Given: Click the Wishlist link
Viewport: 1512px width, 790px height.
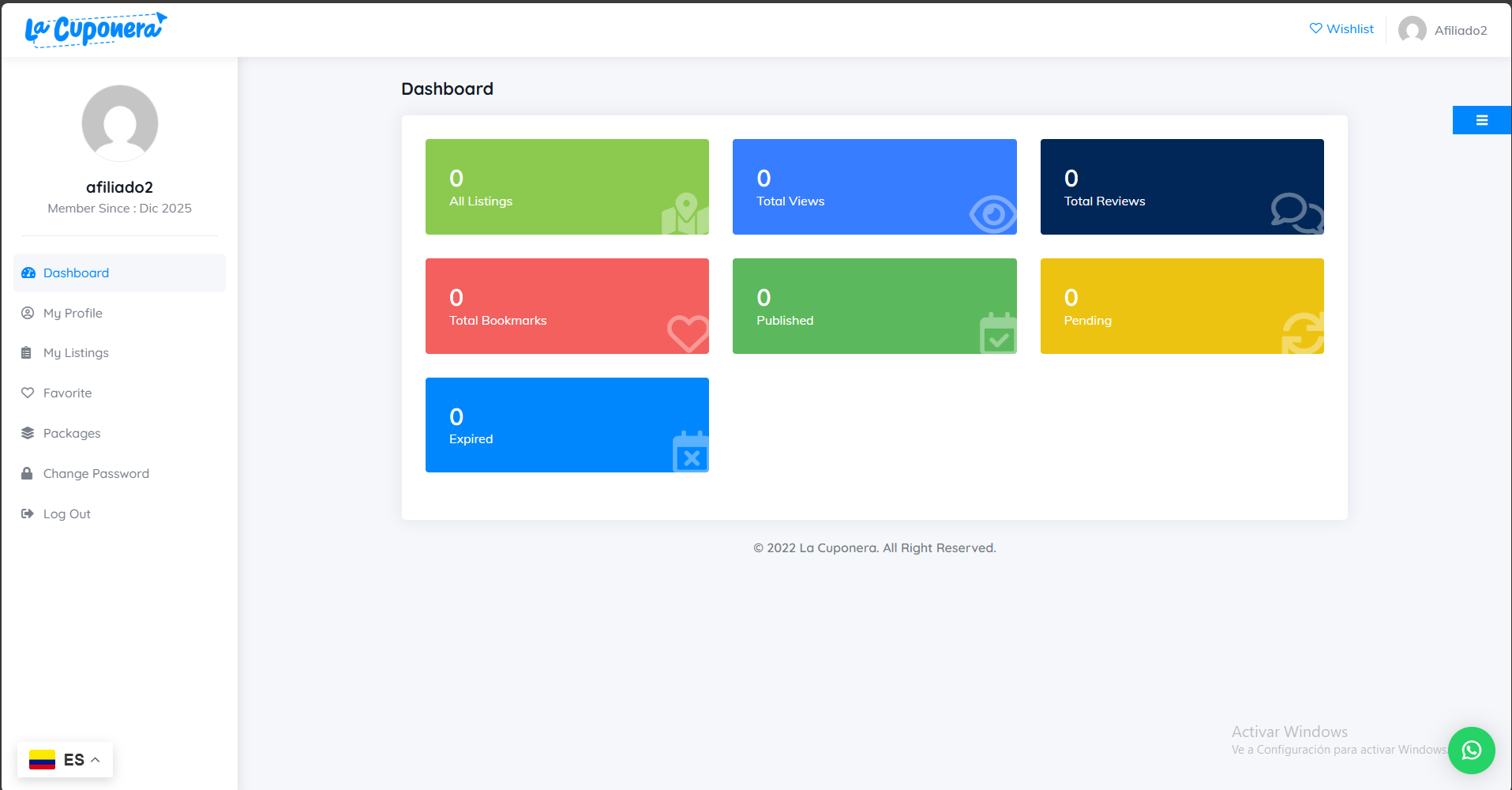Looking at the screenshot, I should 1349,28.
